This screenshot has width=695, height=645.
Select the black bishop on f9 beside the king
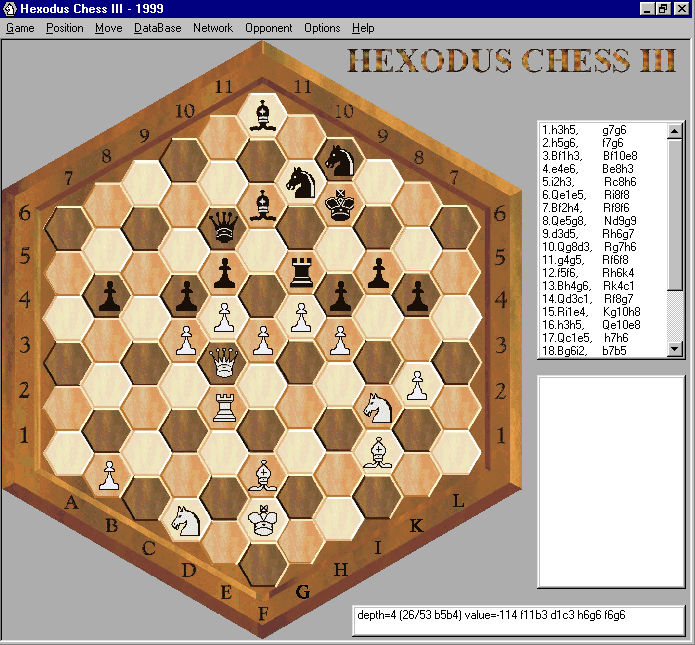[x=262, y=205]
